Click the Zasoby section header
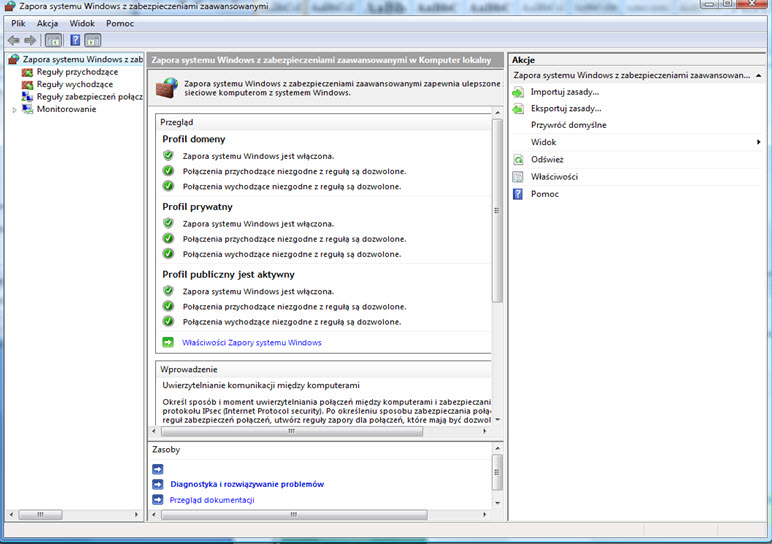 pyautogui.click(x=166, y=449)
